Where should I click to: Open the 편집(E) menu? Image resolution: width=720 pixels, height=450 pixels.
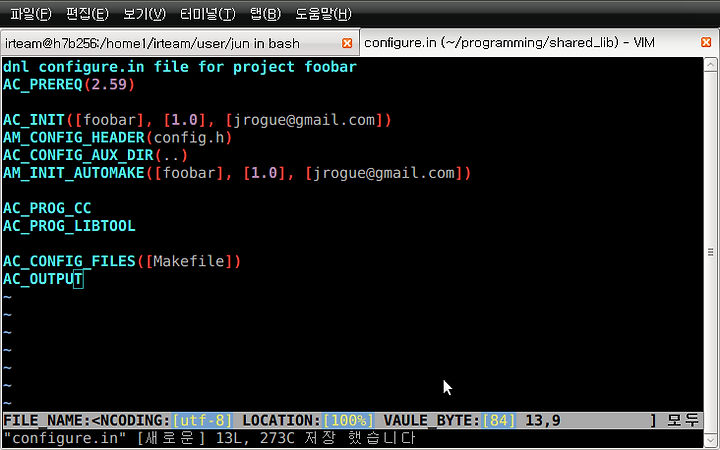pyautogui.click(x=87, y=14)
